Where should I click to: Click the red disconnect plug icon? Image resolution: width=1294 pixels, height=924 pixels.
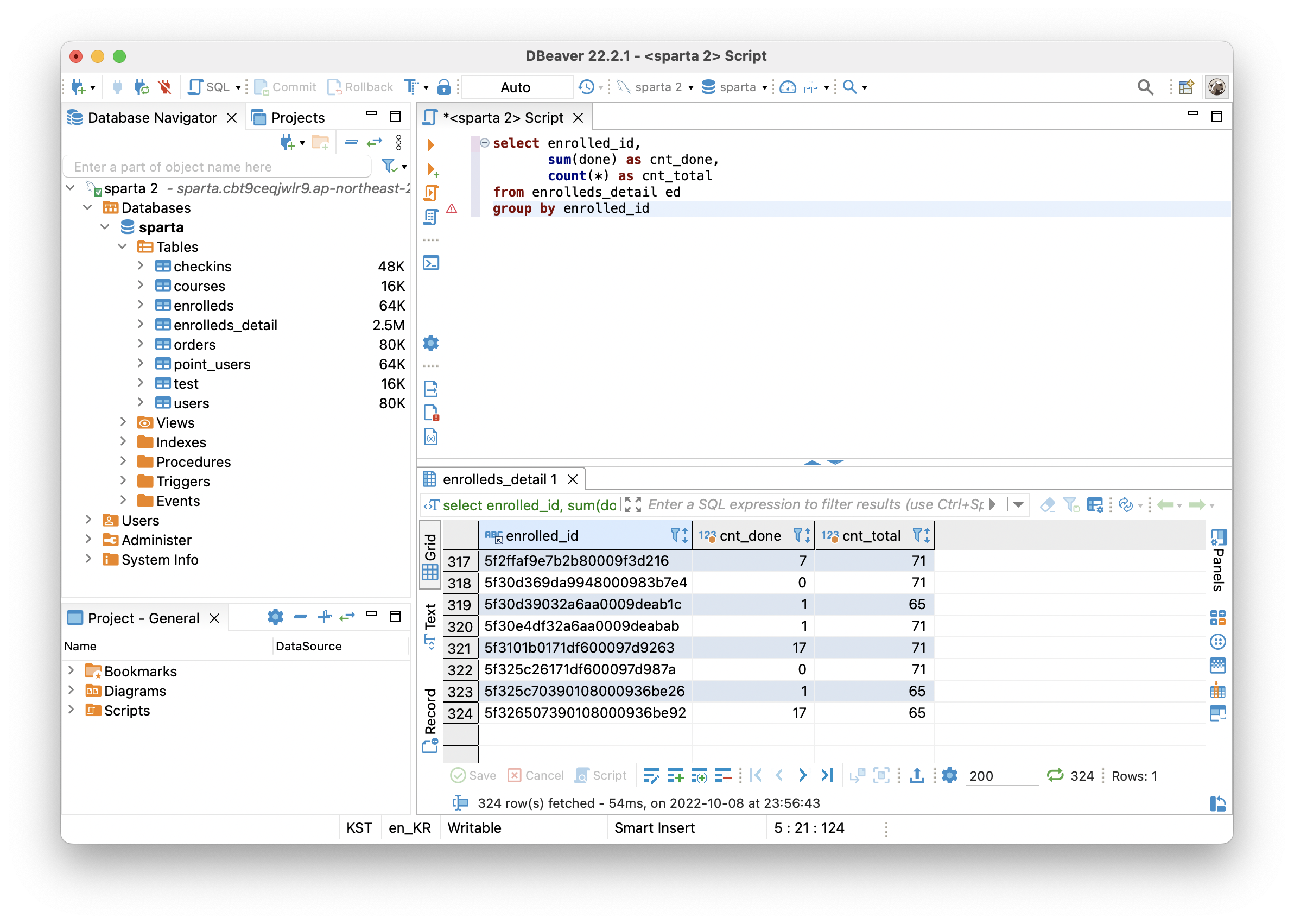[165, 87]
